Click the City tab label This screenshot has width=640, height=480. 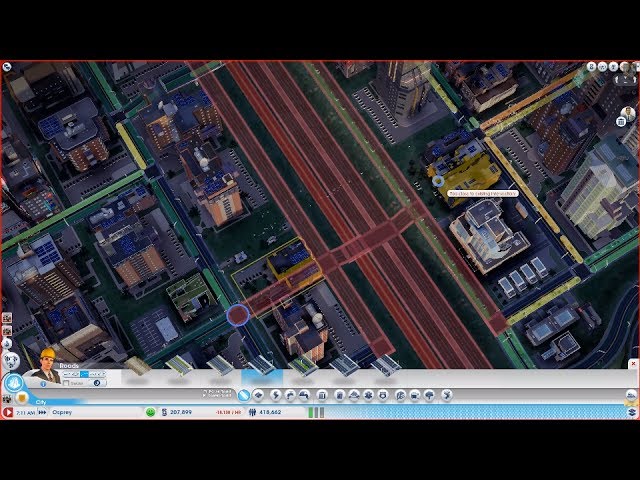coord(41,402)
